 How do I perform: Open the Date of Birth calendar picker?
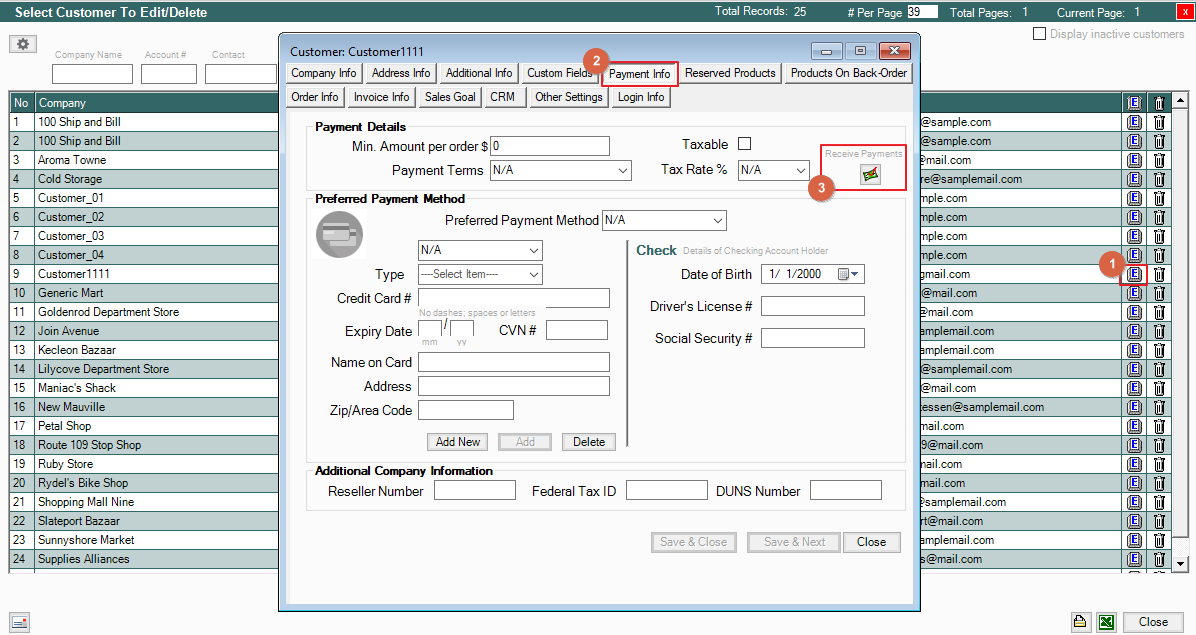pyautogui.click(x=849, y=274)
